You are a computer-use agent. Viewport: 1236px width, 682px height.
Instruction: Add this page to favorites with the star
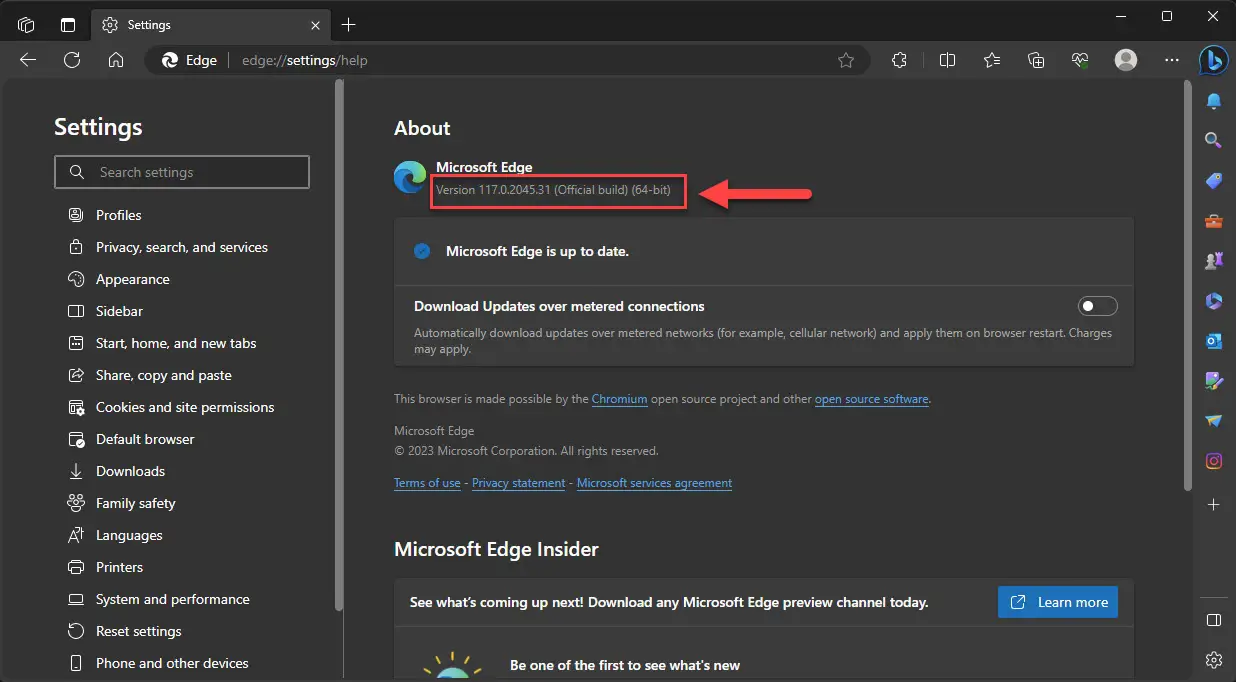[846, 60]
